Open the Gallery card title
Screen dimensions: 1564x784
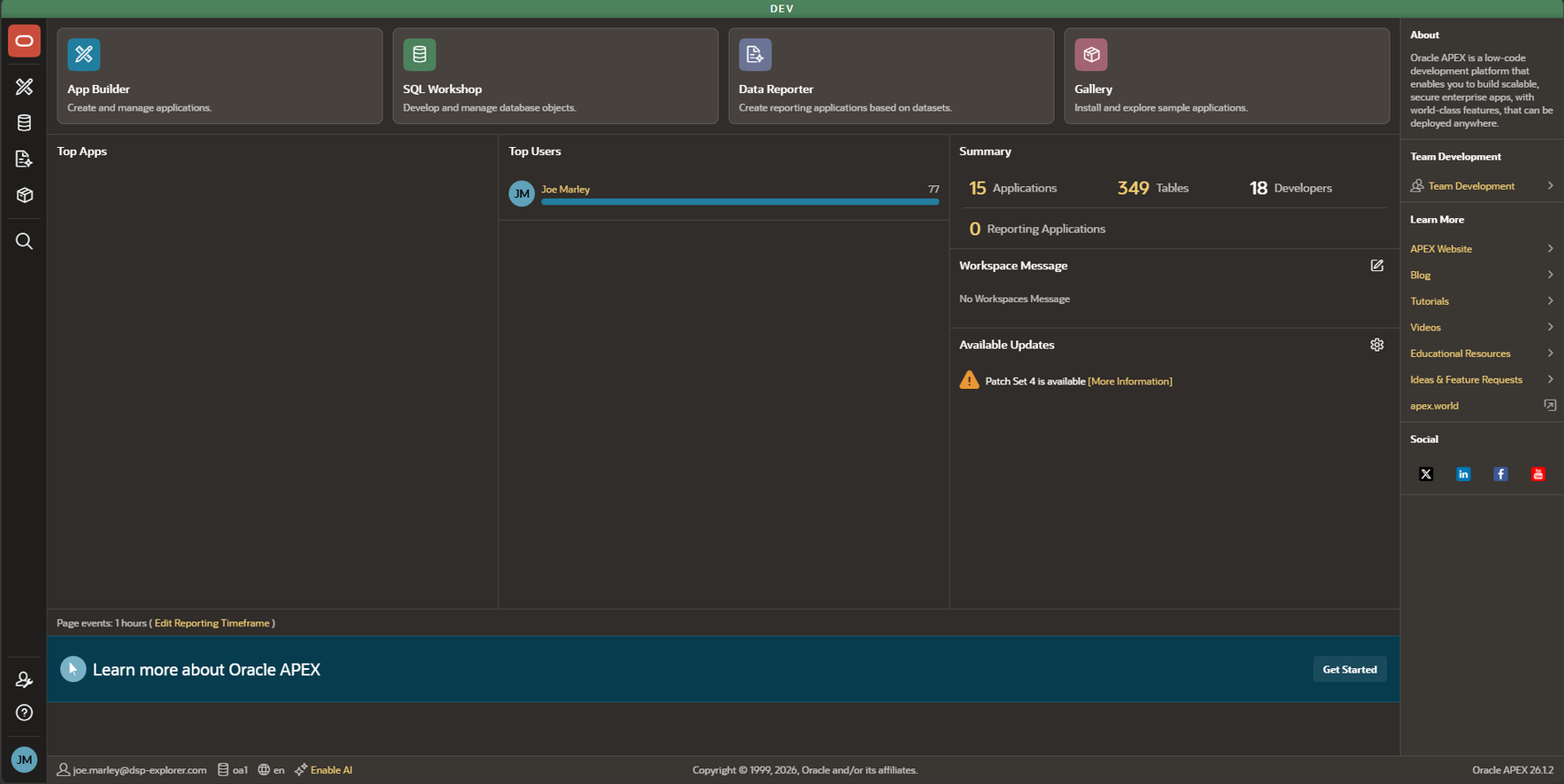[x=1094, y=89]
